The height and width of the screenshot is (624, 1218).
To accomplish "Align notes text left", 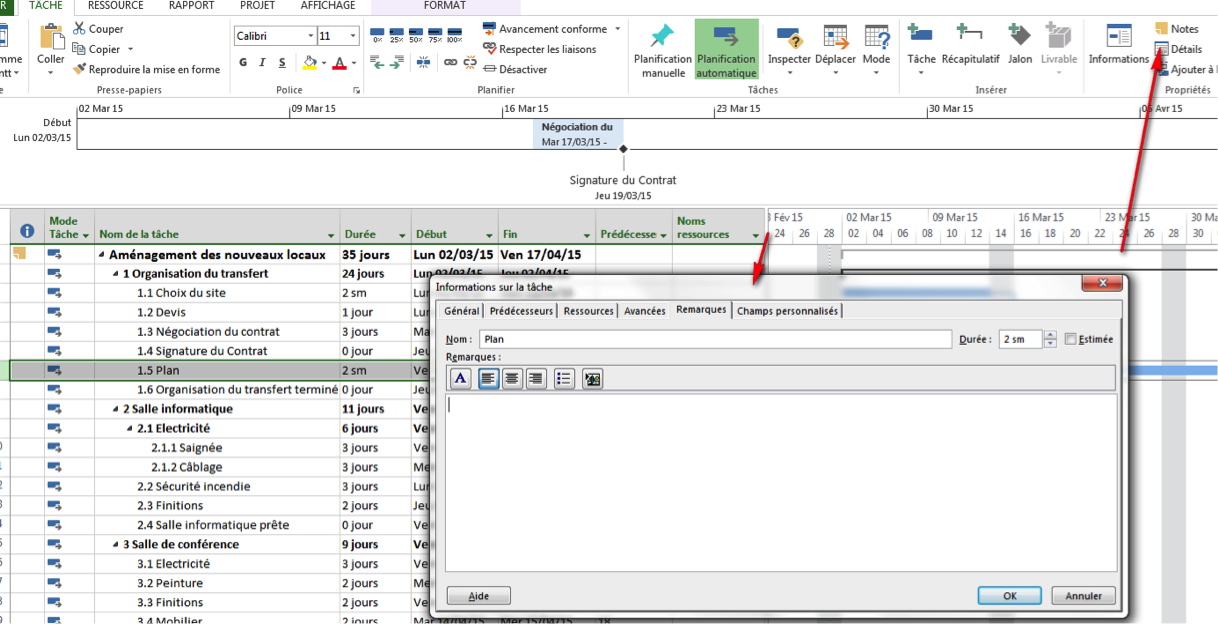I will 488,378.
